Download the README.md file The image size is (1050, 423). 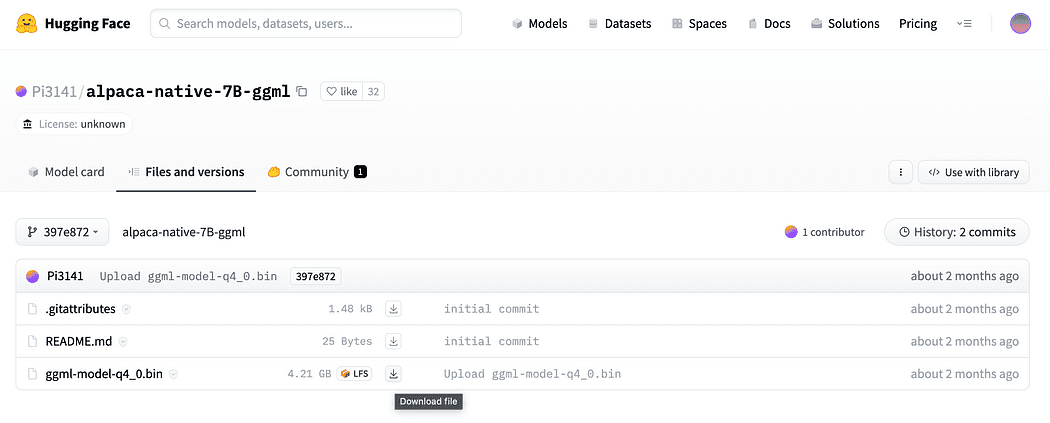click(x=394, y=341)
